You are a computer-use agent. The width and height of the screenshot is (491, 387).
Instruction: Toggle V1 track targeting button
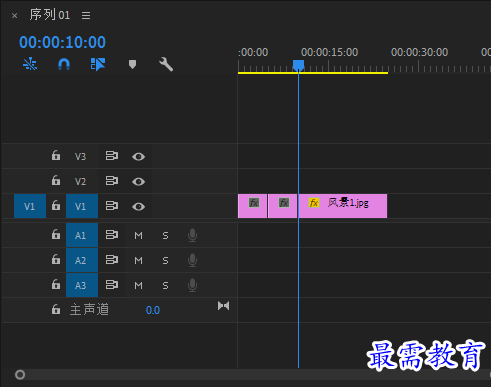tap(82, 206)
